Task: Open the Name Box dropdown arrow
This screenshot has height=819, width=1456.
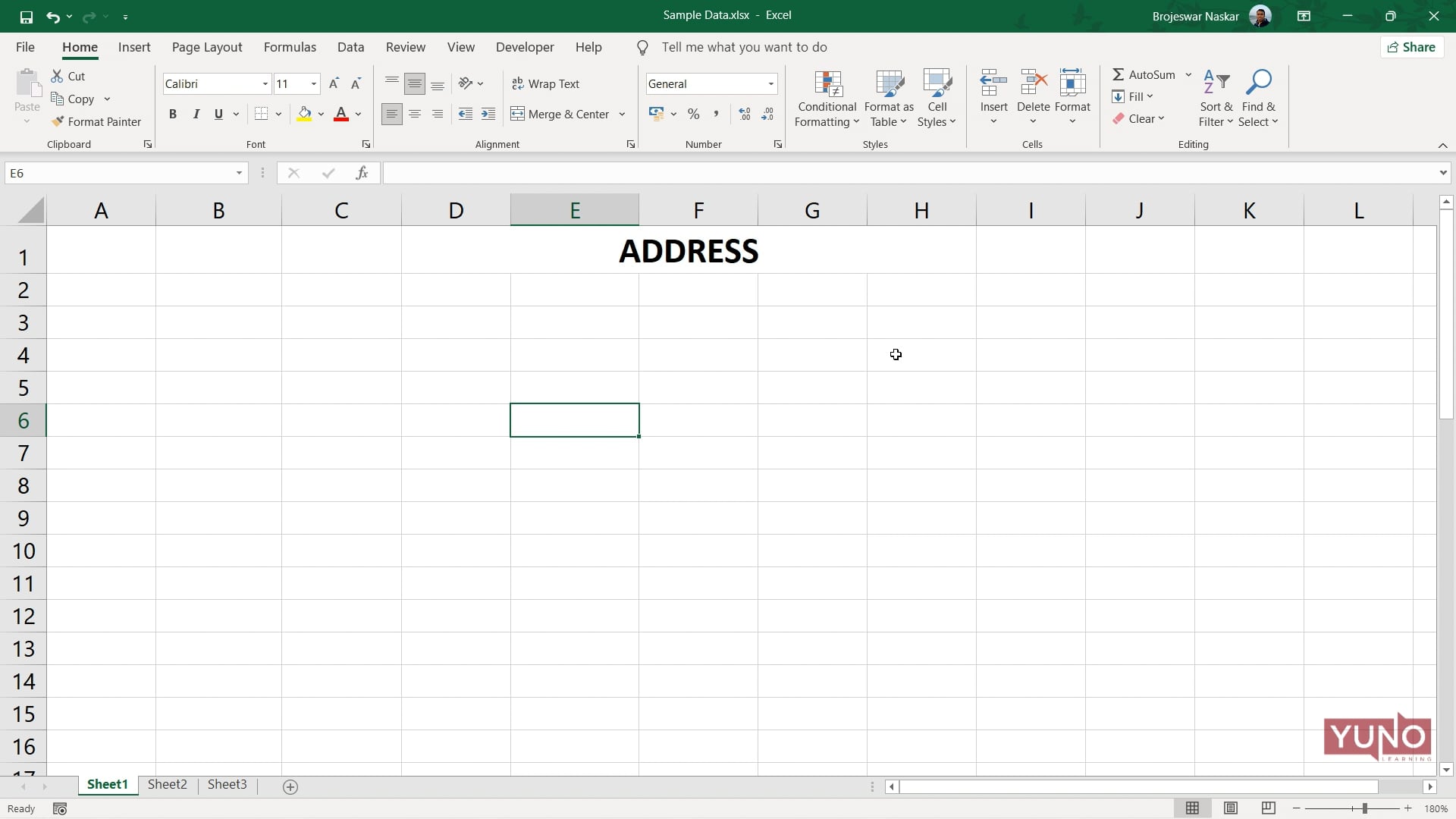Action: [x=239, y=173]
